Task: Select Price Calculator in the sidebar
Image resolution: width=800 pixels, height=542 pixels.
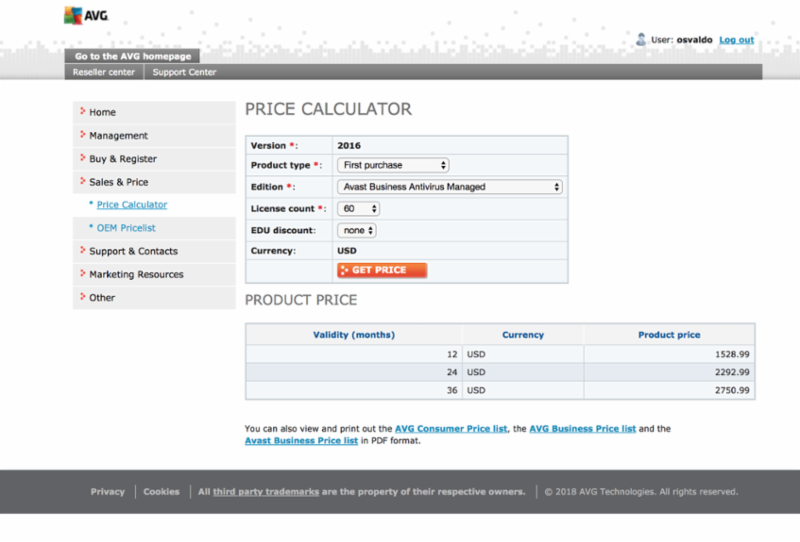Action: [132, 205]
